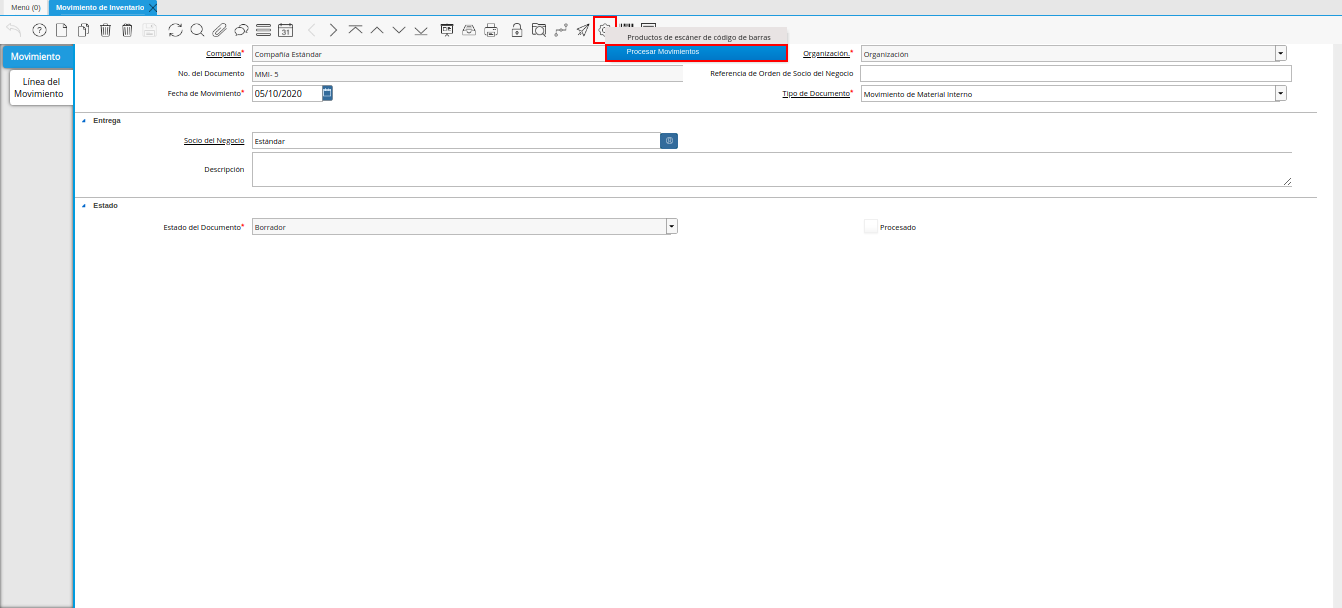Open Zoom Across folder-search icon

pos(539,30)
